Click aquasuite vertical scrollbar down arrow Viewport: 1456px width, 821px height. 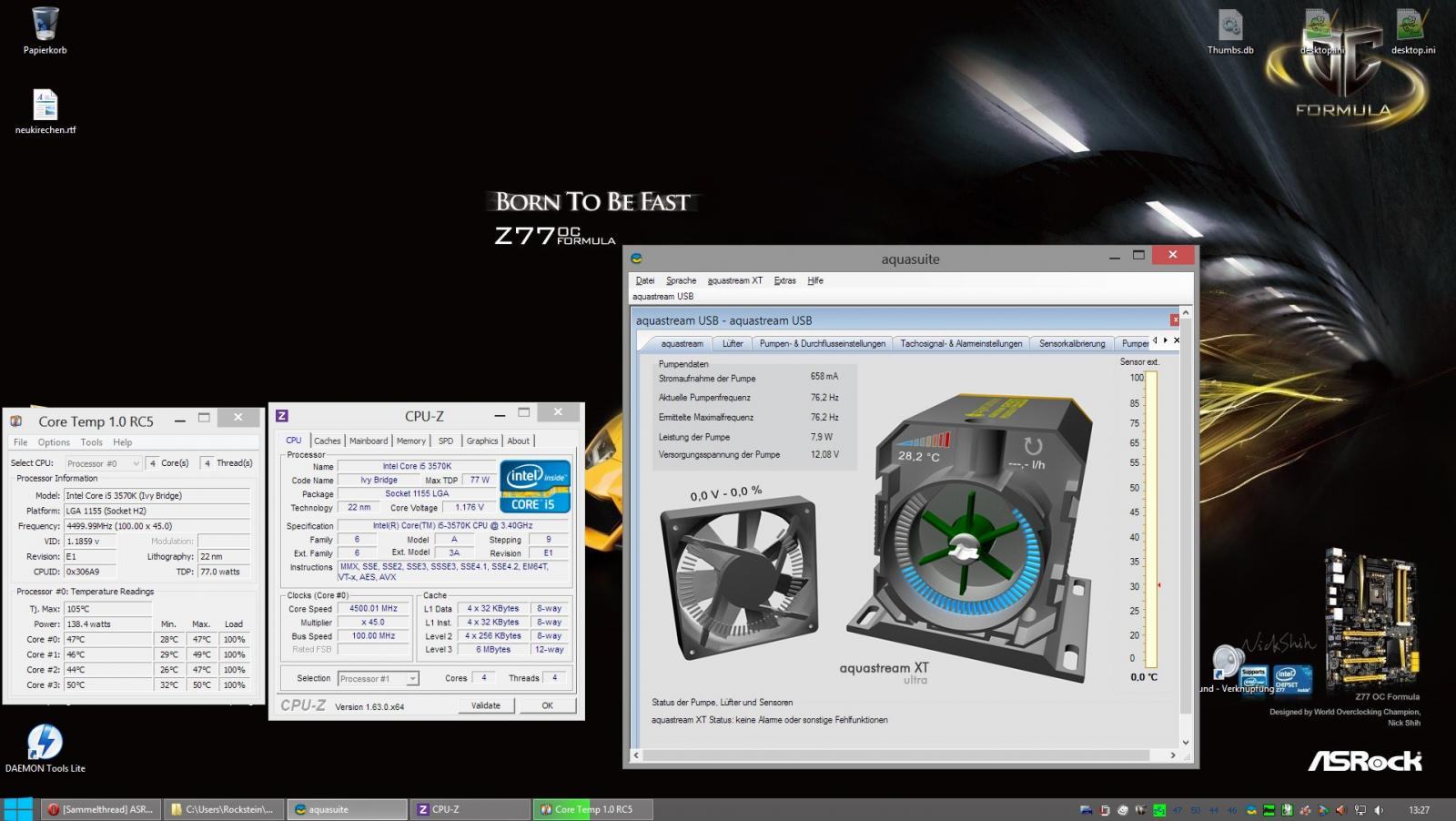pos(1185,742)
